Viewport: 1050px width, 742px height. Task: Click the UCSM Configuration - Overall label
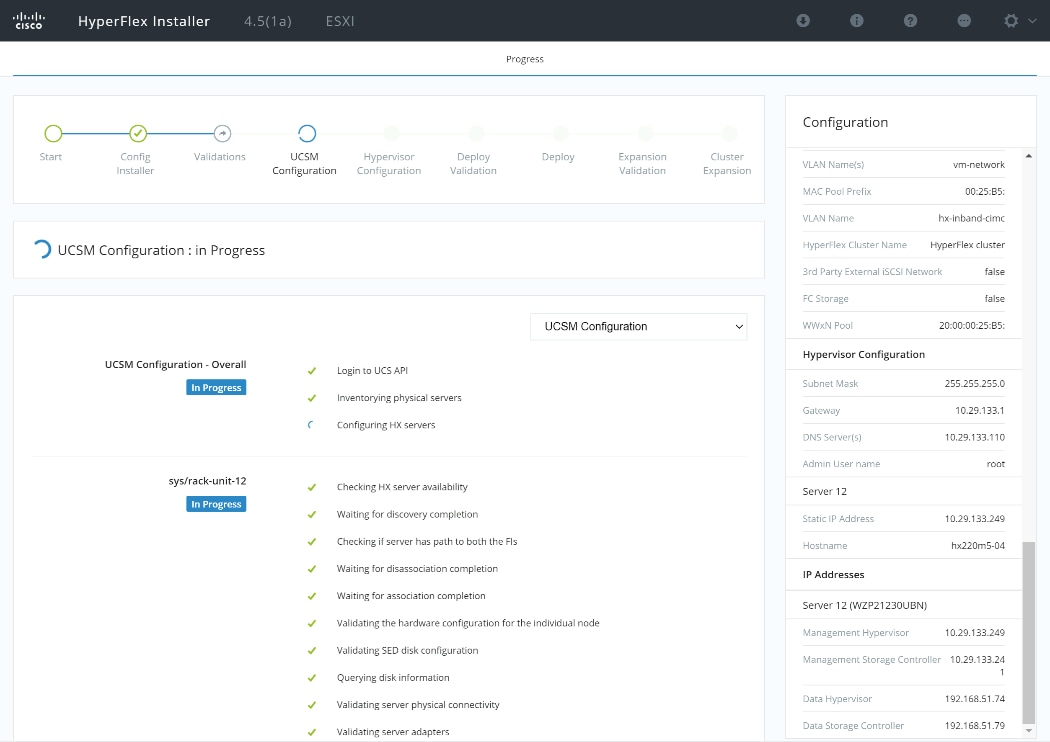click(175, 364)
